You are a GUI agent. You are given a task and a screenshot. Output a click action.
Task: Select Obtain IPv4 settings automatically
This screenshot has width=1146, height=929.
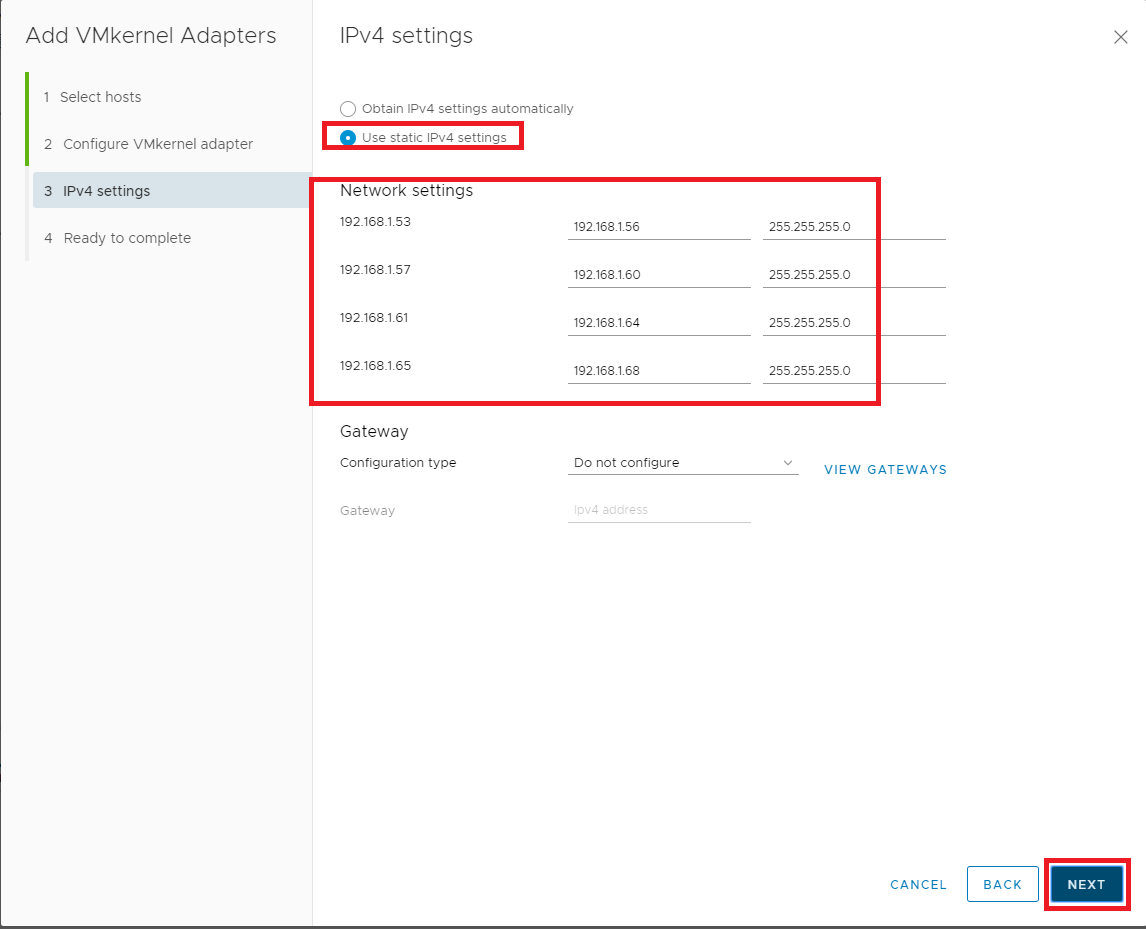[348, 109]
